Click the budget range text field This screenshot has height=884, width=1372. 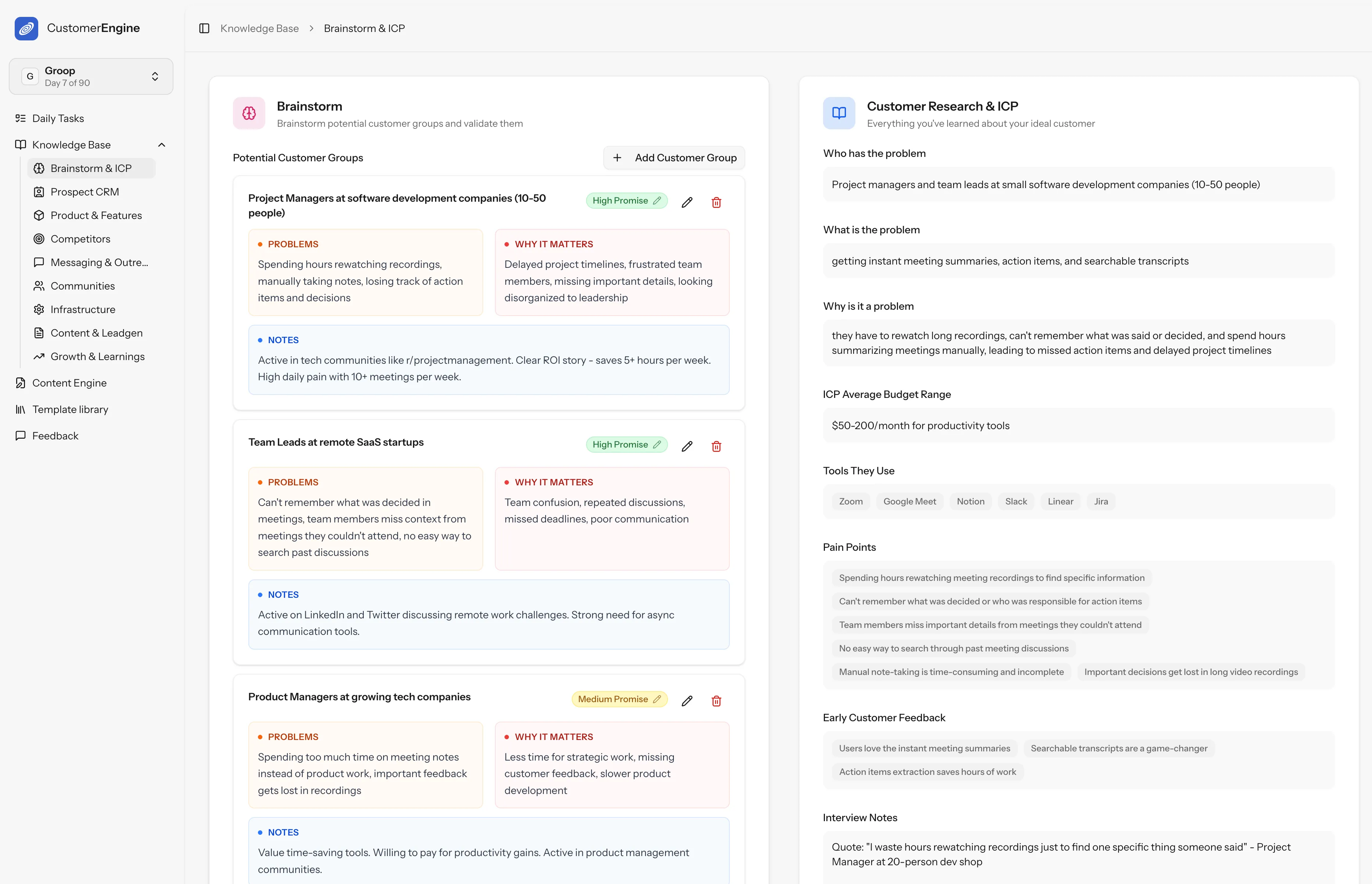pos(1078,425)
